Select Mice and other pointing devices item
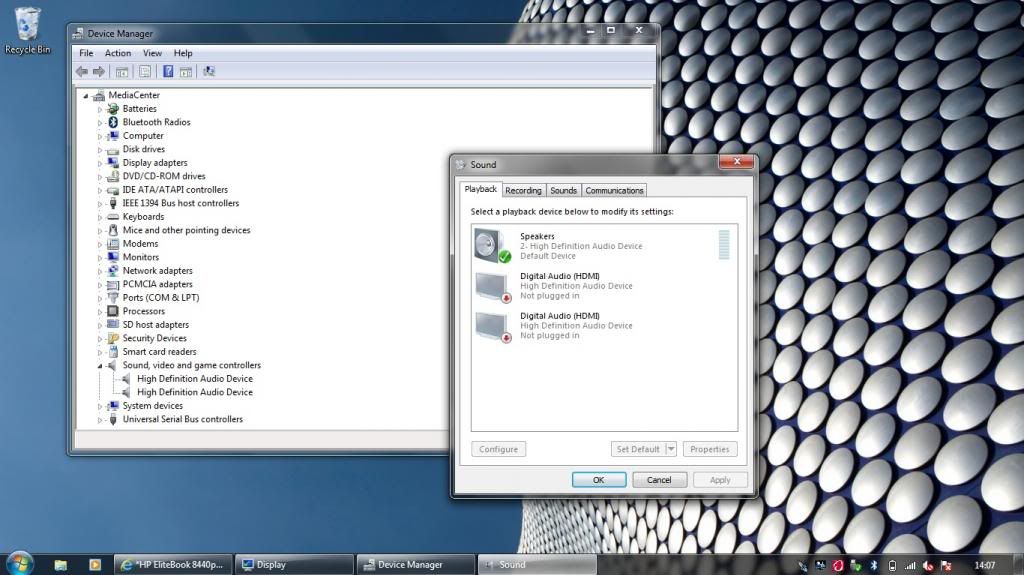Viewport: 1024px width, 575px height. [x=186, y=230]
